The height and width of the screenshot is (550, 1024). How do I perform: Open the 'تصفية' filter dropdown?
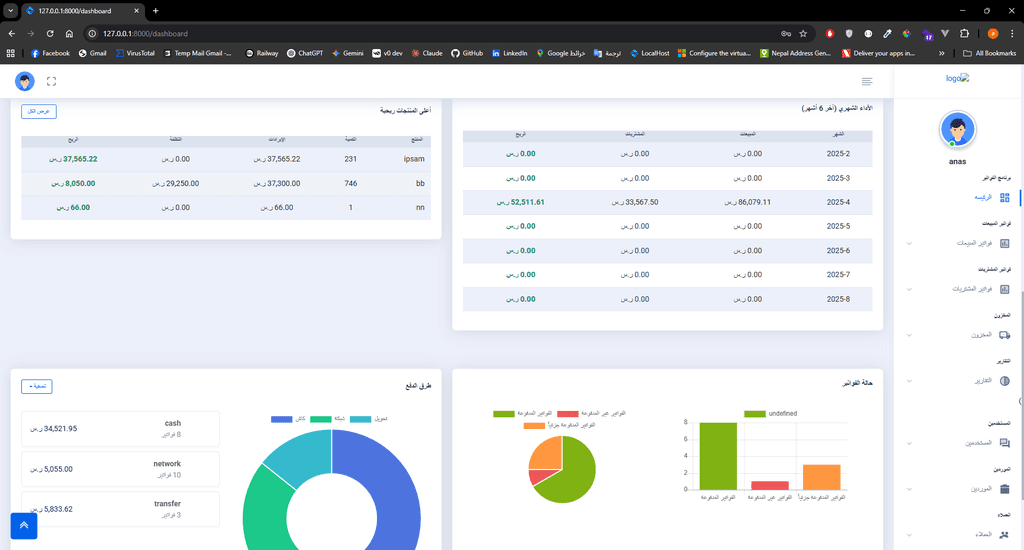pos(37,386)
